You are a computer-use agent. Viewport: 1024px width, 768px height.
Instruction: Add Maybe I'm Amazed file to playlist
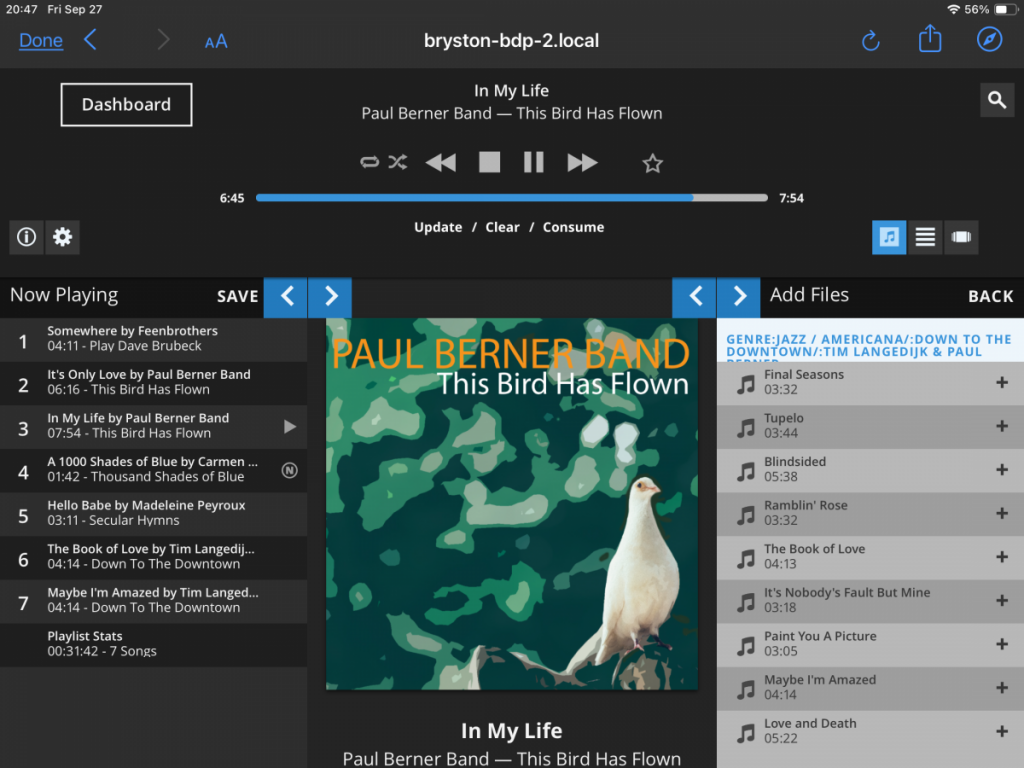click(x=1002, y=688)
